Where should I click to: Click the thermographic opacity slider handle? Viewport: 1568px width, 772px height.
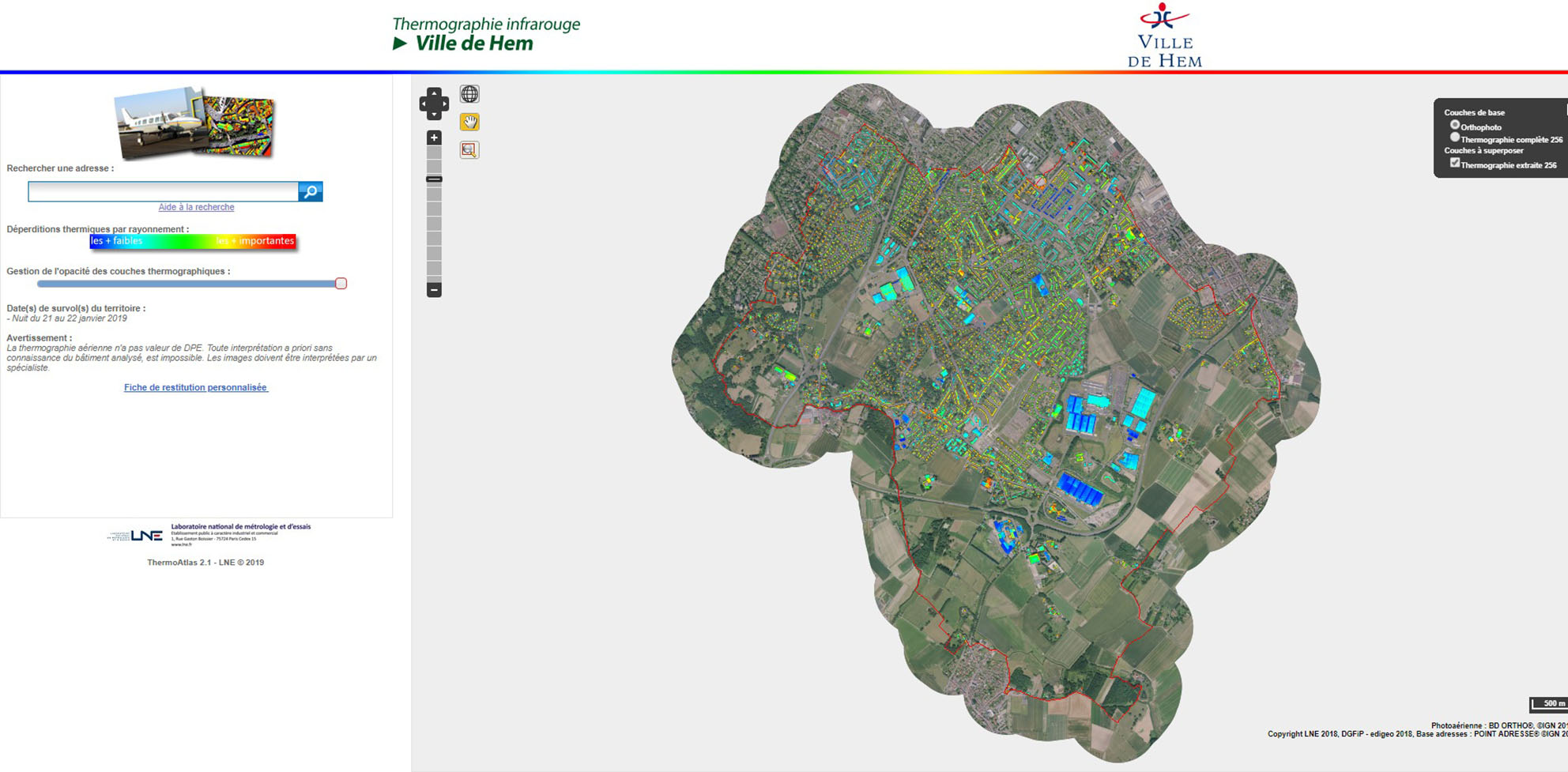pos(341,283)
